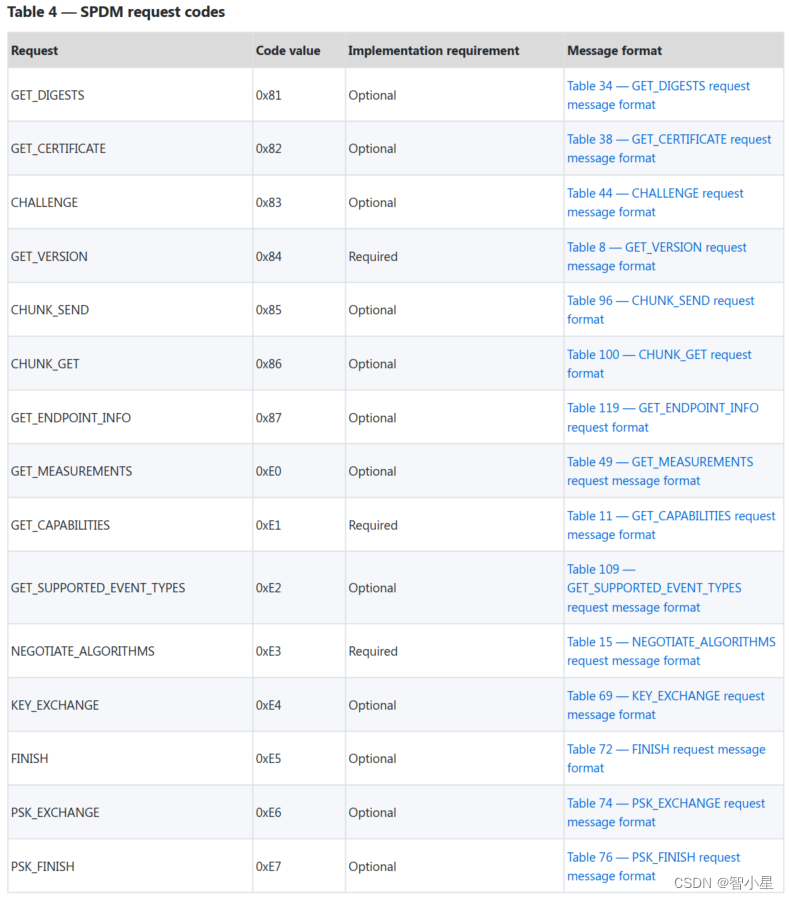The image size is (789, 899).
Task: Open Table 8 GET_VERSION request message format
Action: click(657, 256)
